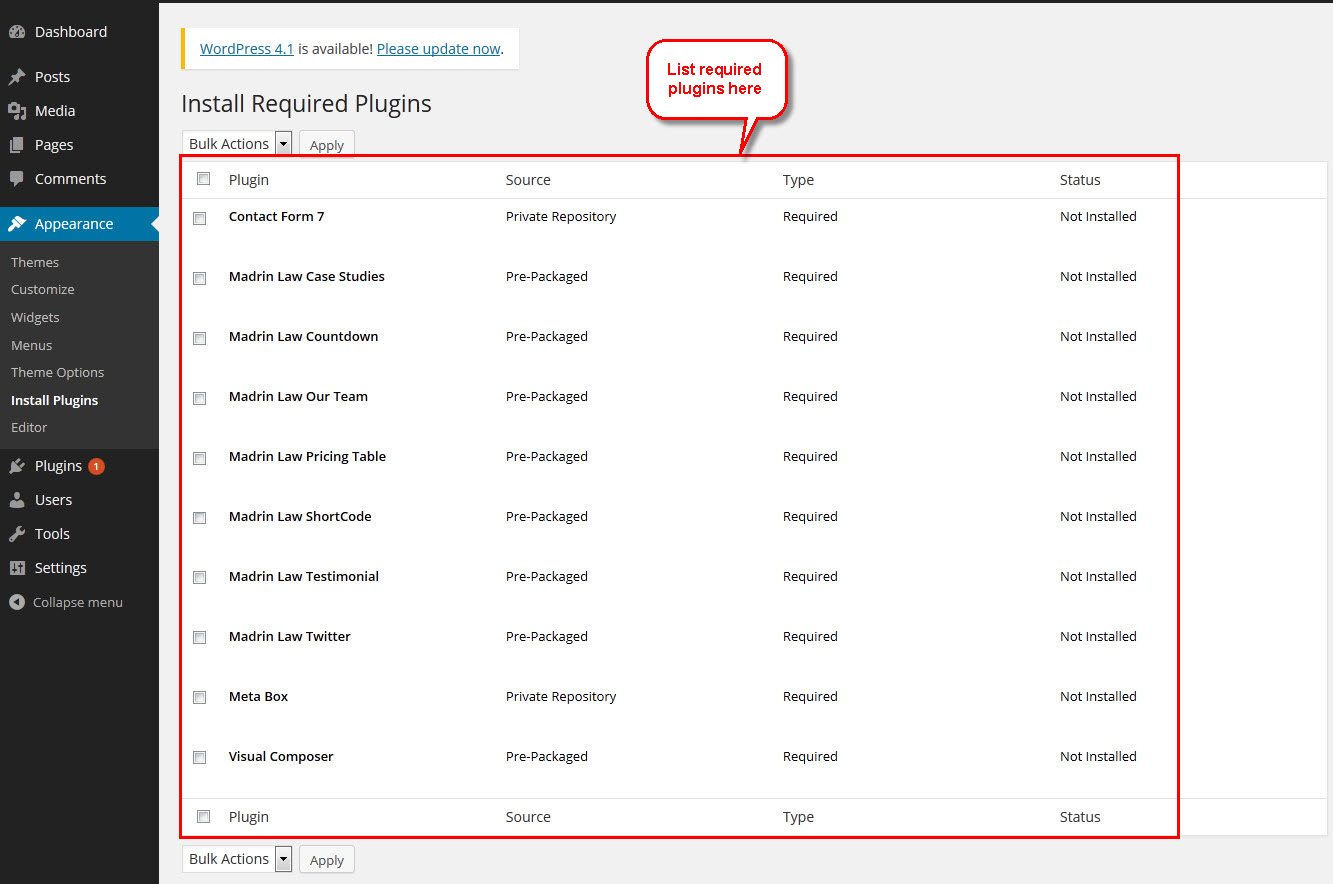The width and height of the screenshot is (1333, 884).
Task: Click the Source column header at top
Action: point(528,180)
